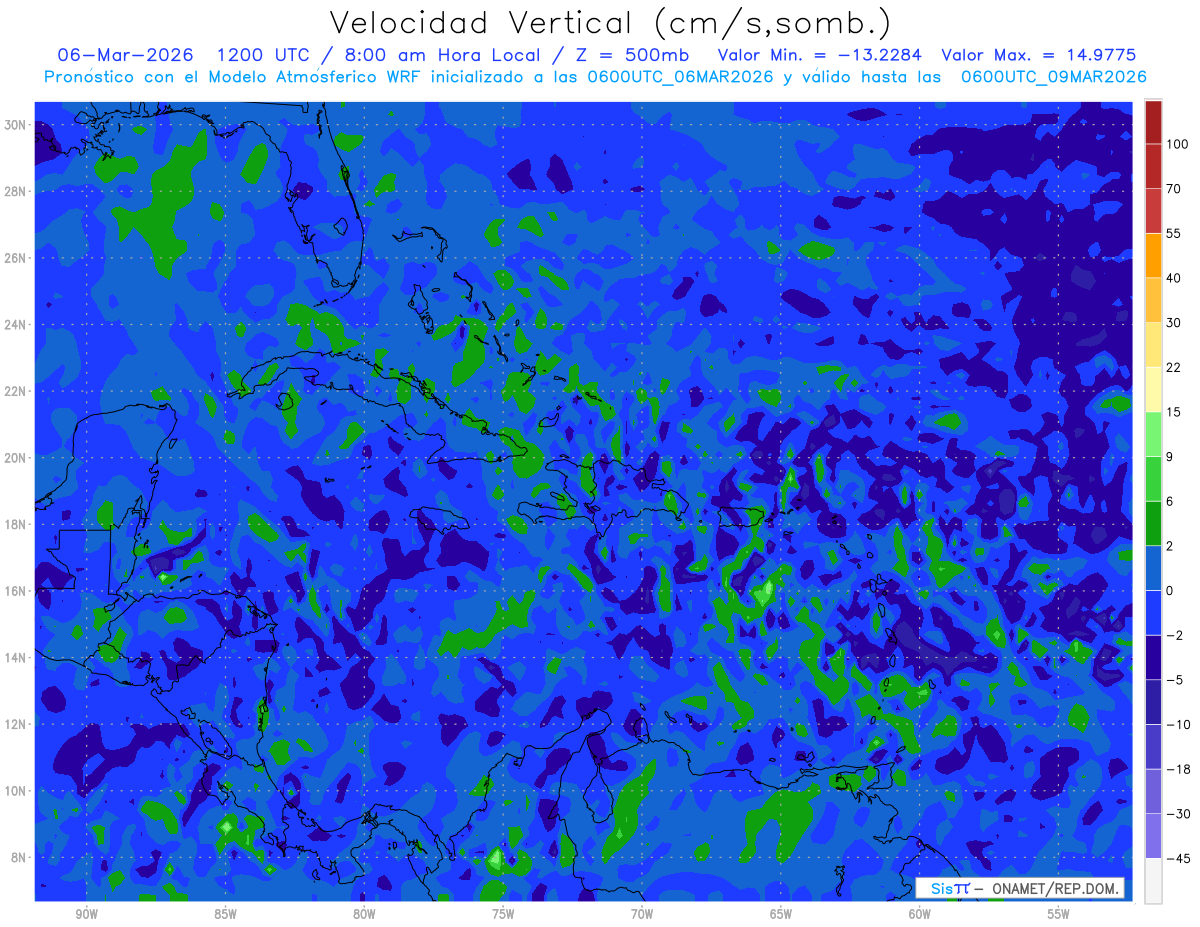Click the latitude axis label "16N"
Viewport: 1200px width, 927px height.
[16, 591]
